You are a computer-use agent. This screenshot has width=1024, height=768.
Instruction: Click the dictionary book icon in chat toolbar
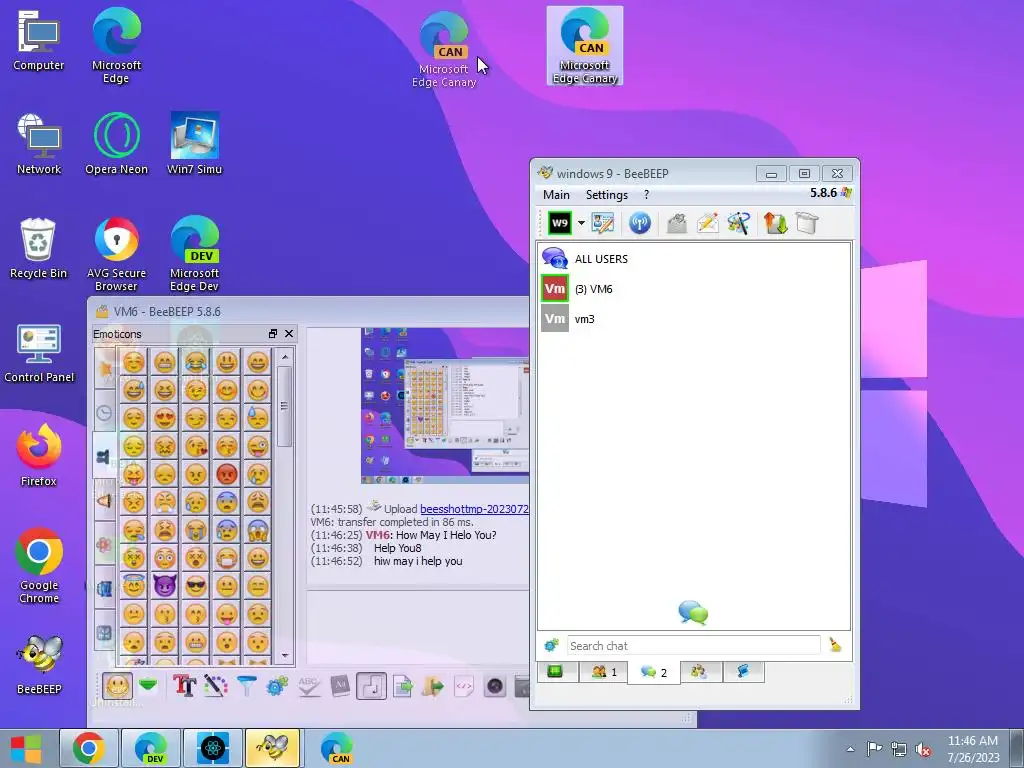(340, 686)
